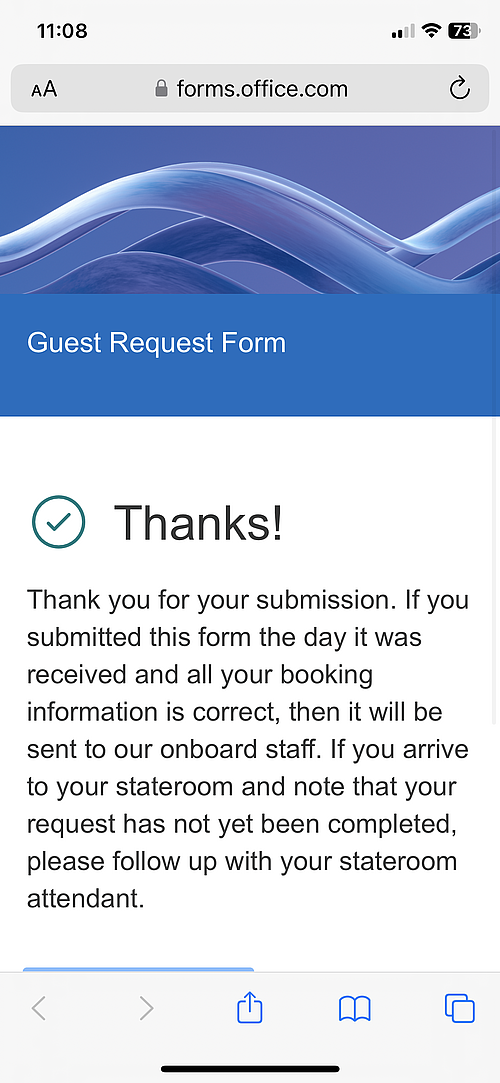Select the forms.office.com address field
This screenshot has height=1083, width=500.
250,88
